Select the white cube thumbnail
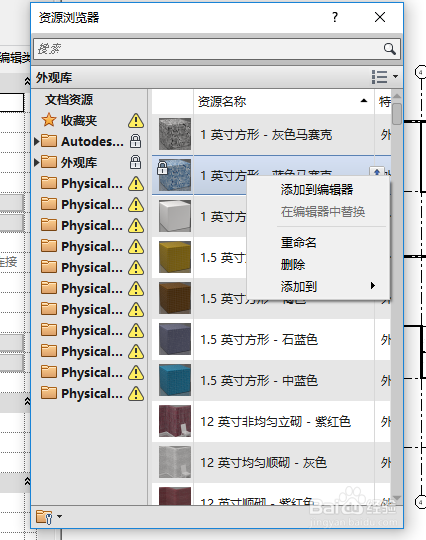The image size is (426, 540). coord(175,216)
